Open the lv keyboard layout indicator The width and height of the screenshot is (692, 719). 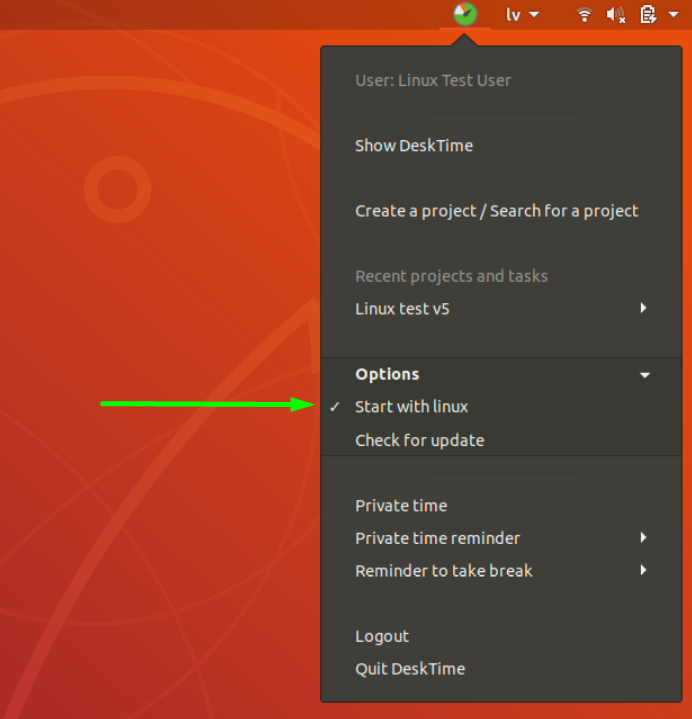coord(522,15)
